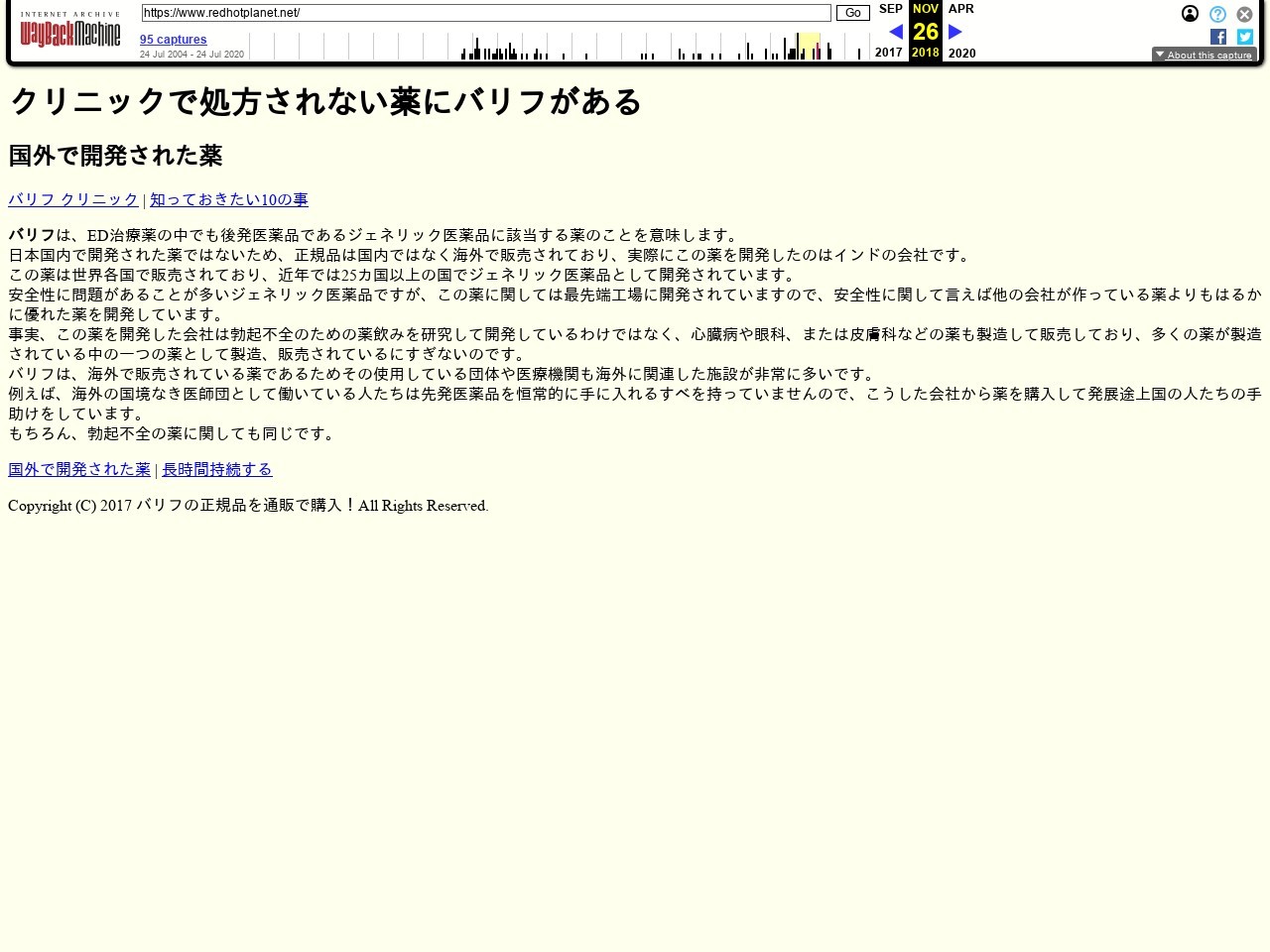
Task: Follow the 国外で開発された薬 footer link
Action: (x=79, y=469)
